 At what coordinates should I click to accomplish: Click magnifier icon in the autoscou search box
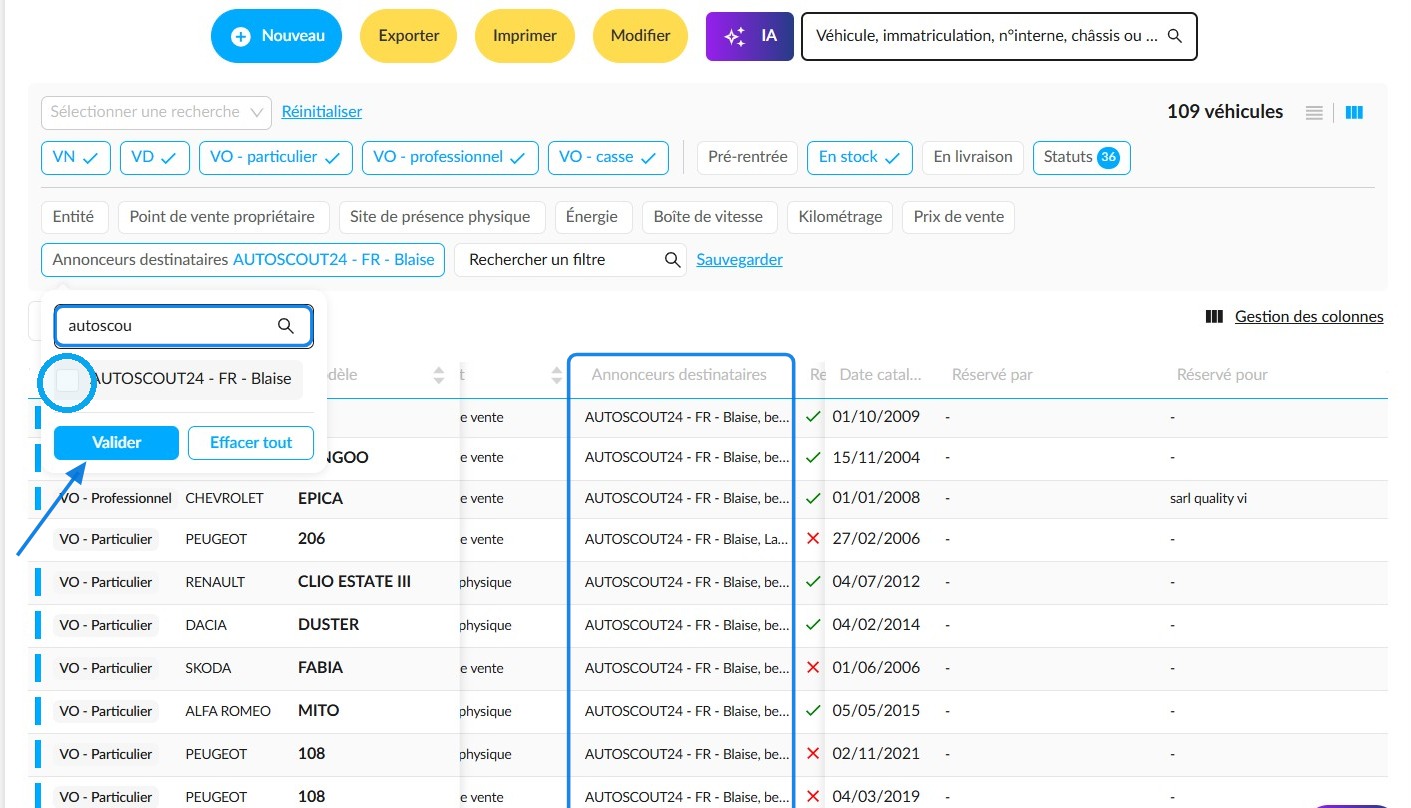coord(285,326)
